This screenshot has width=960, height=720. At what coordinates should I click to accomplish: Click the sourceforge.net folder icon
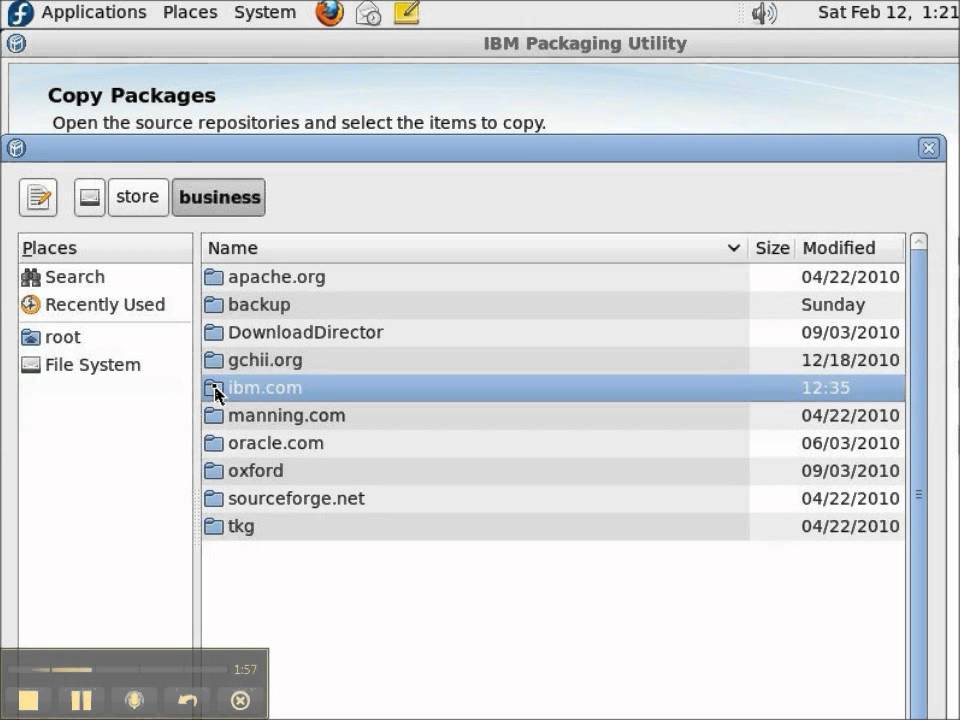(x=214, y=498)
